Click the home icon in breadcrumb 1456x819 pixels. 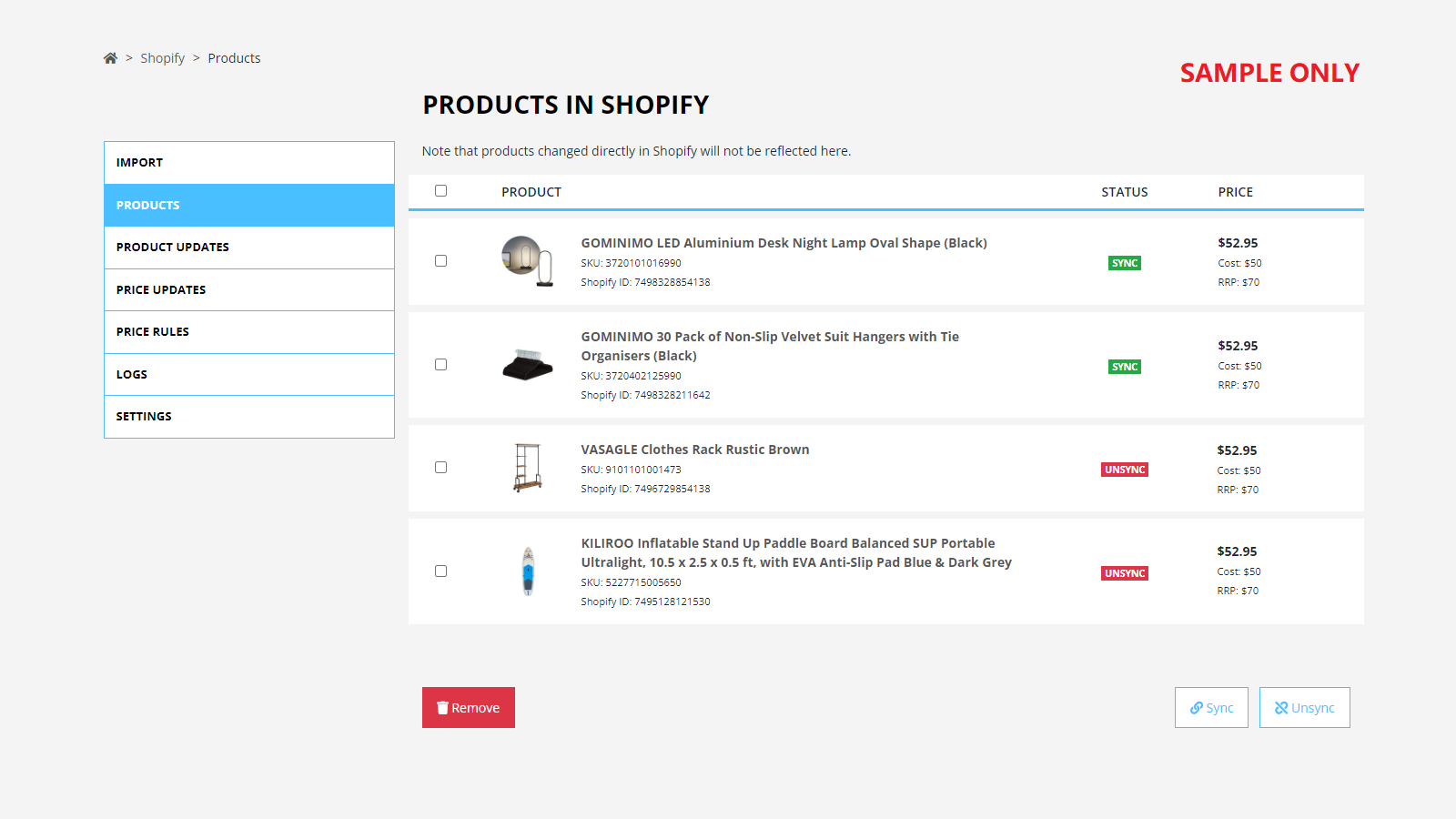110,58
